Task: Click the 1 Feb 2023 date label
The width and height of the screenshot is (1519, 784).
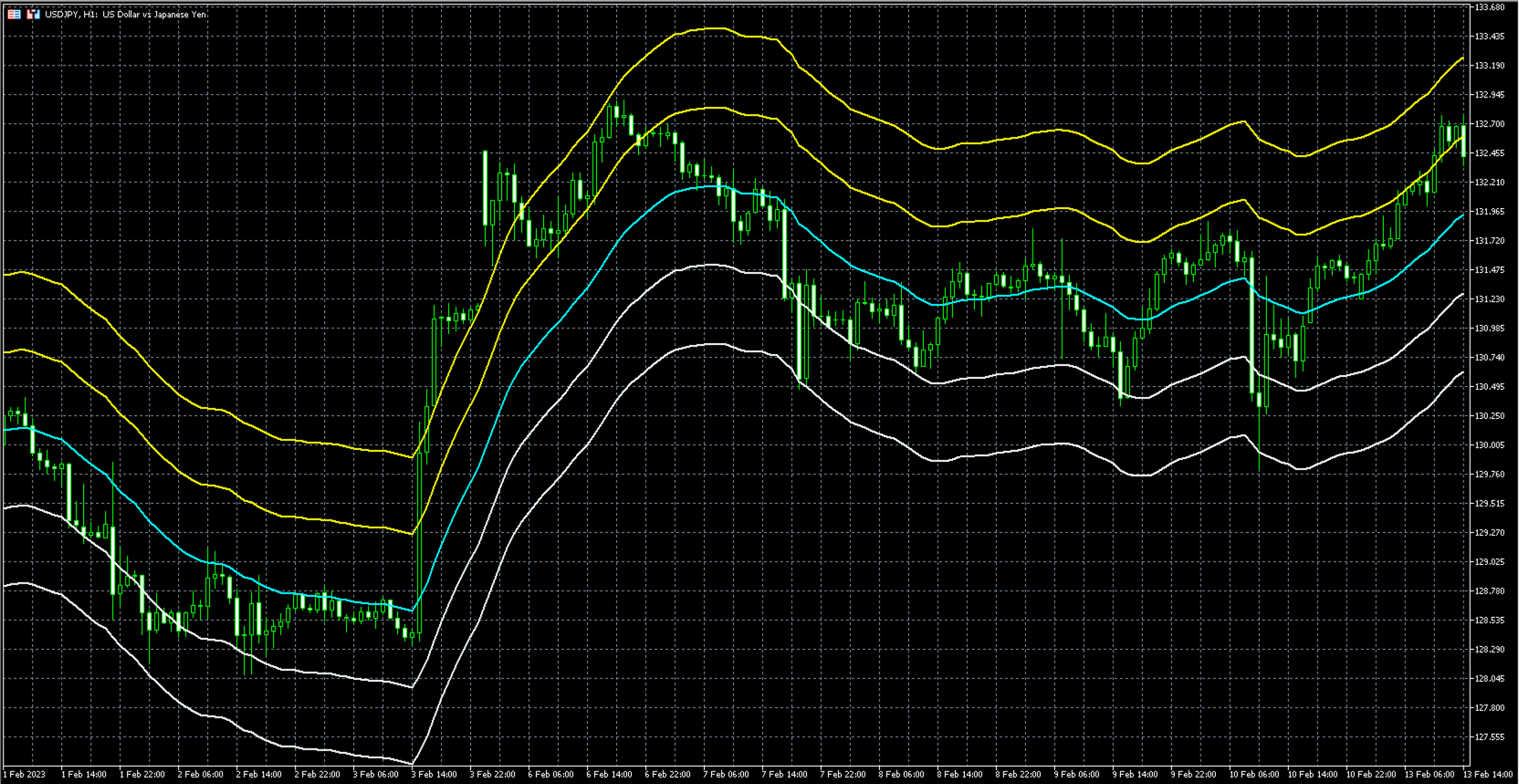Action: [24, 775]
